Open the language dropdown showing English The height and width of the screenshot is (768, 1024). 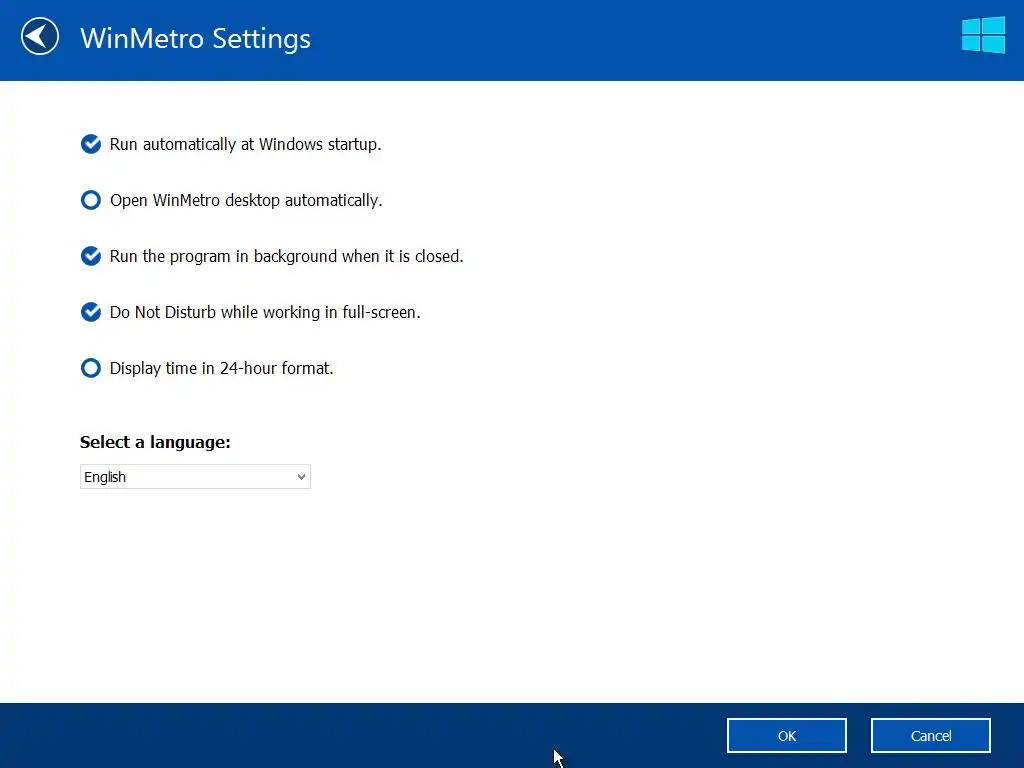tap(195, 477)
